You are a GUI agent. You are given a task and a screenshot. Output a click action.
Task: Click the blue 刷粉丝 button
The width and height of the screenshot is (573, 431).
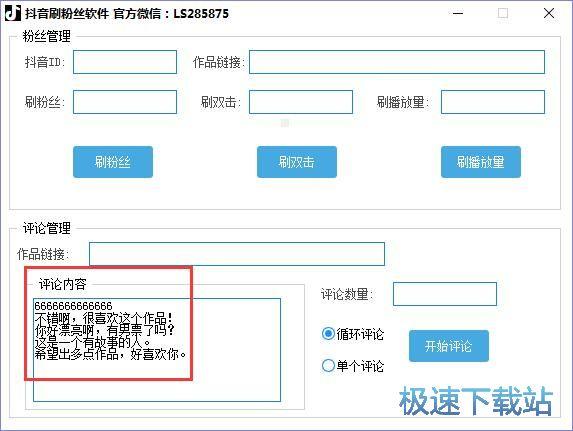113,162
